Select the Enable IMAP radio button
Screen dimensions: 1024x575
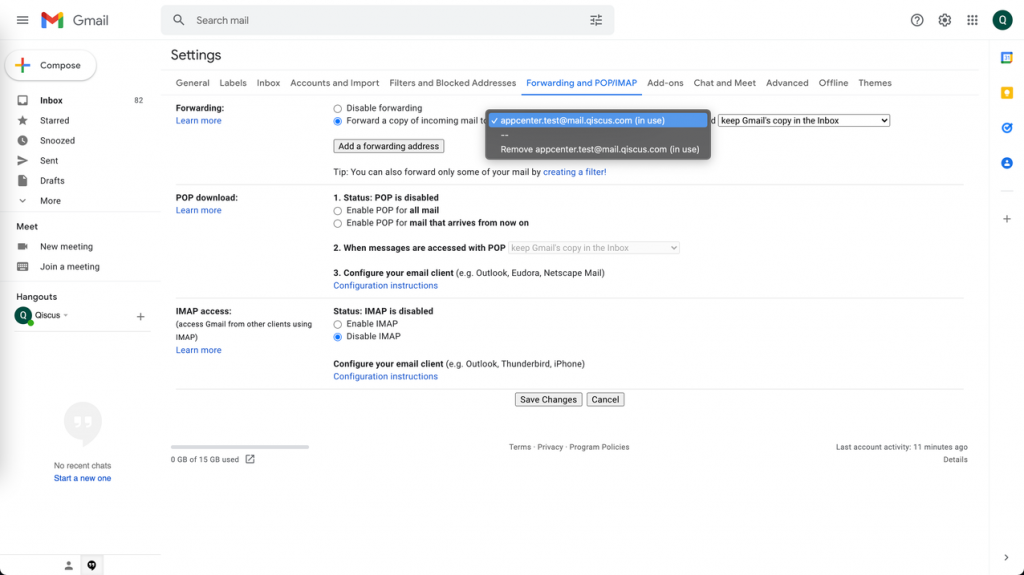click(338, 324)
